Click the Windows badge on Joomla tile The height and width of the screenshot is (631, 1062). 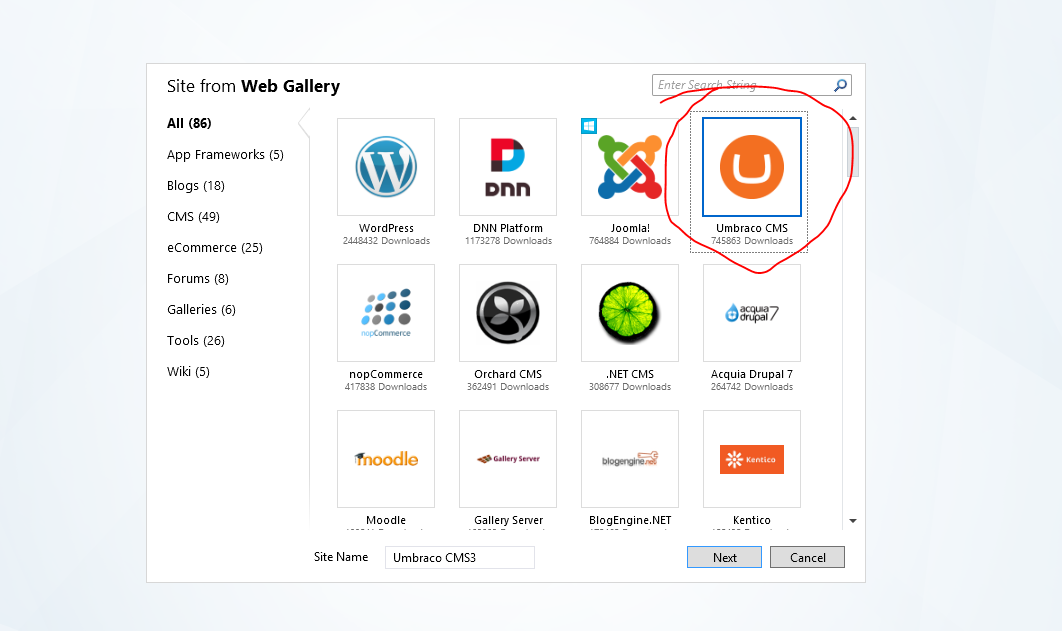[x=589, y=126]
